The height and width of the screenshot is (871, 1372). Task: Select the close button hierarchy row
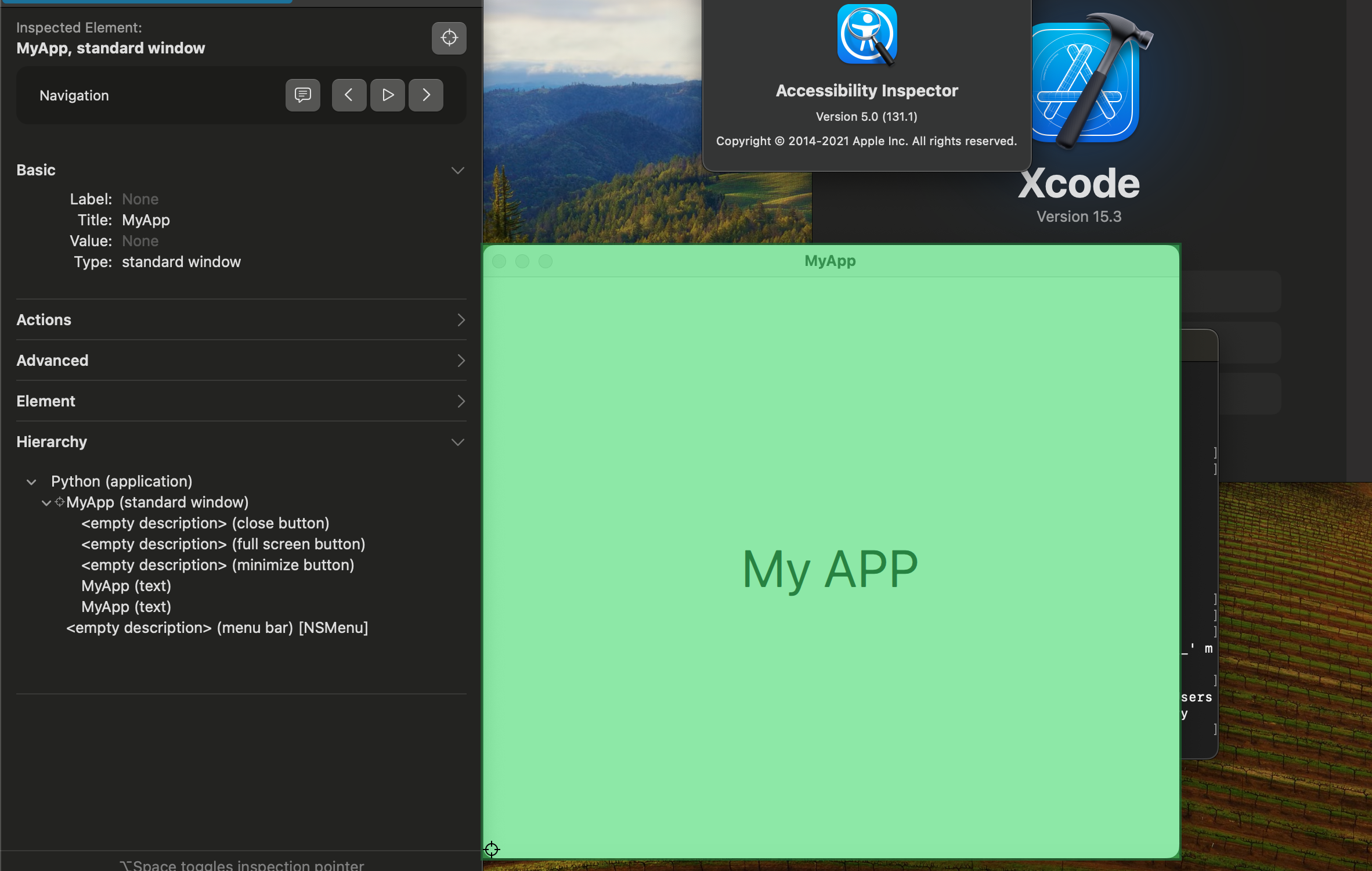[x=205, y=523]
